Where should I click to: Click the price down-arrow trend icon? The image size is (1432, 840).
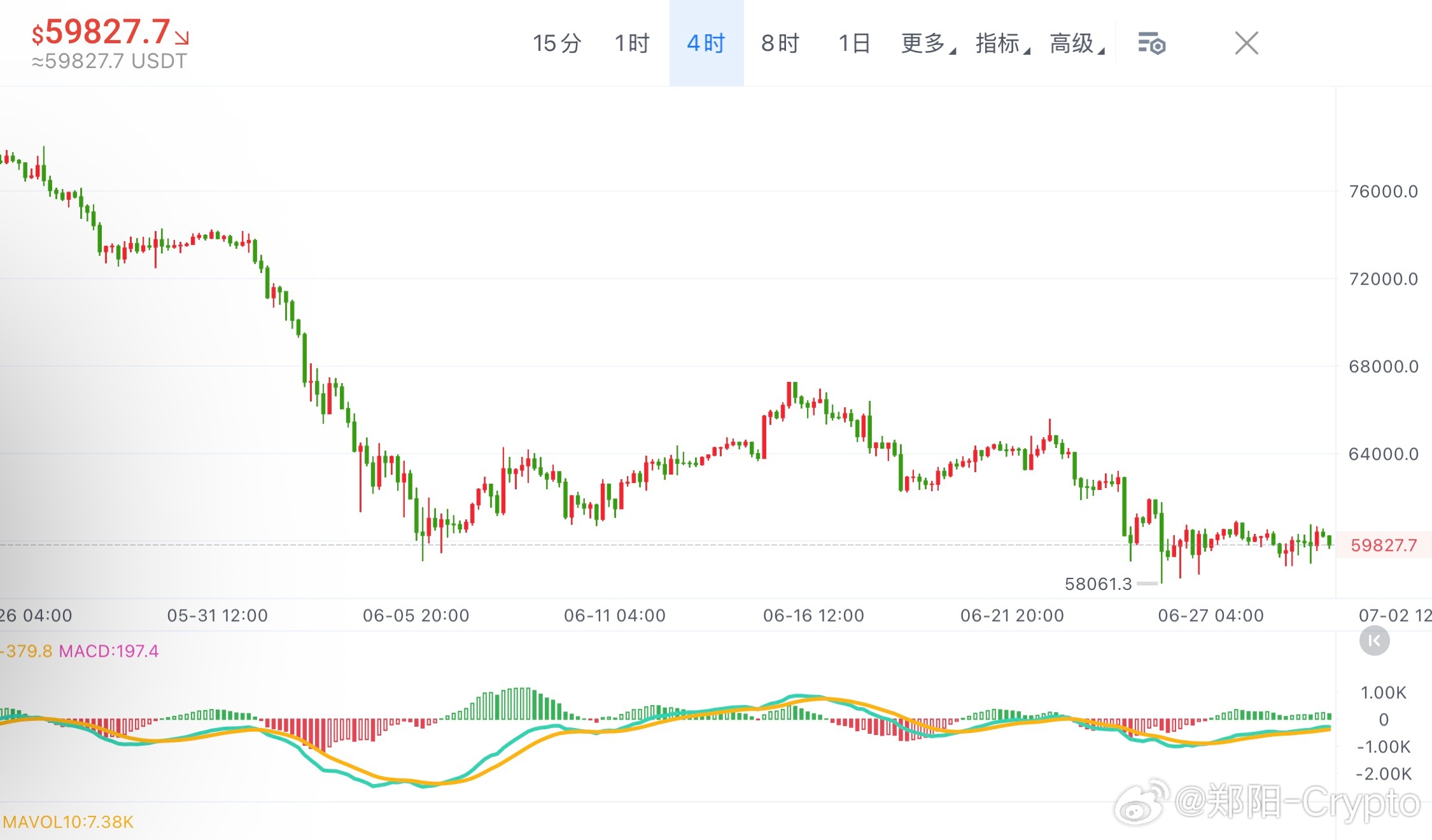182,38
